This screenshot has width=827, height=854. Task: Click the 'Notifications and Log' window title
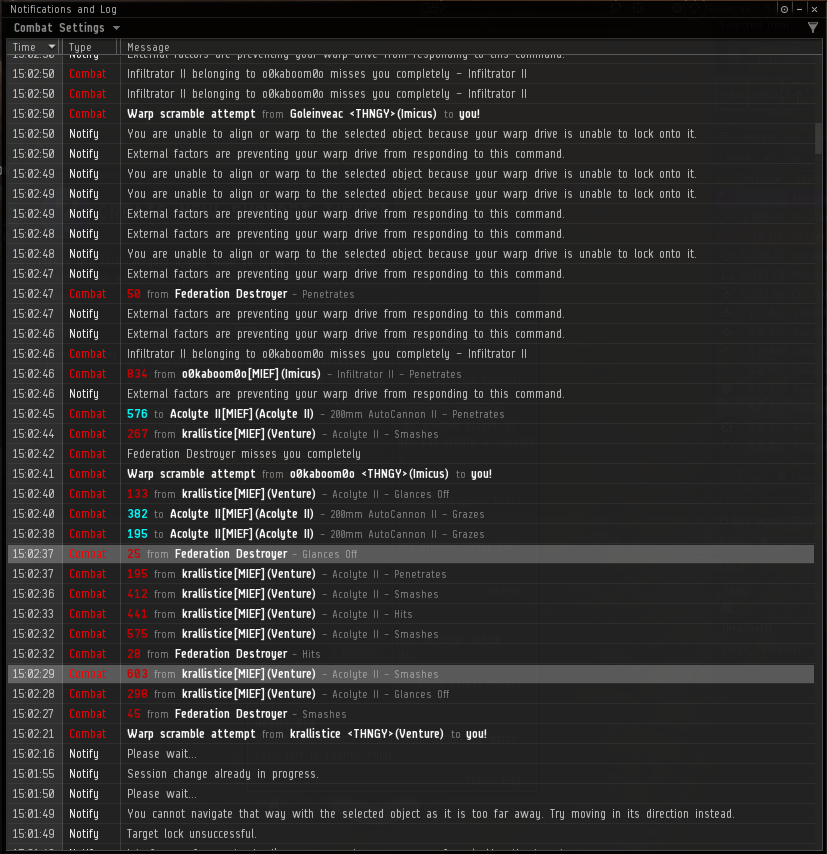coord(63,9)
